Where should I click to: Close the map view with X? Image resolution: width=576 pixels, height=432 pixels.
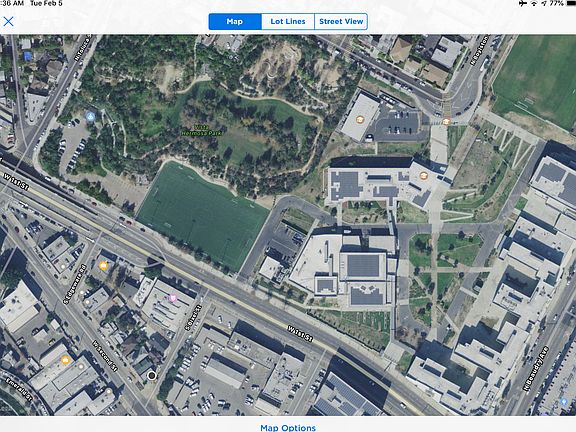pyautogui.click(x=8, y=21)
